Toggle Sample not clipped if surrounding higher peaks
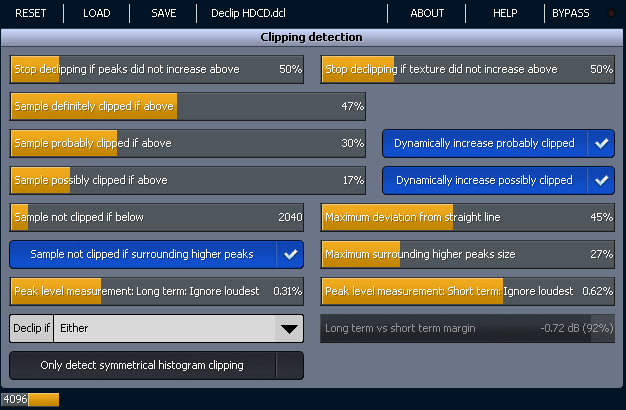The height and width of the screenshot is (410, 626). [156, 254]
